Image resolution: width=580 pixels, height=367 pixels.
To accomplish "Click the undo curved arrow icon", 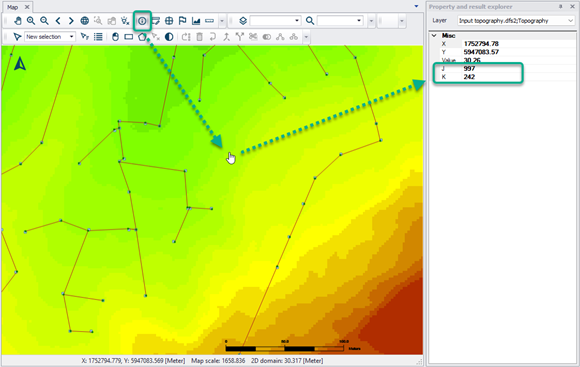I will point(213,37).
